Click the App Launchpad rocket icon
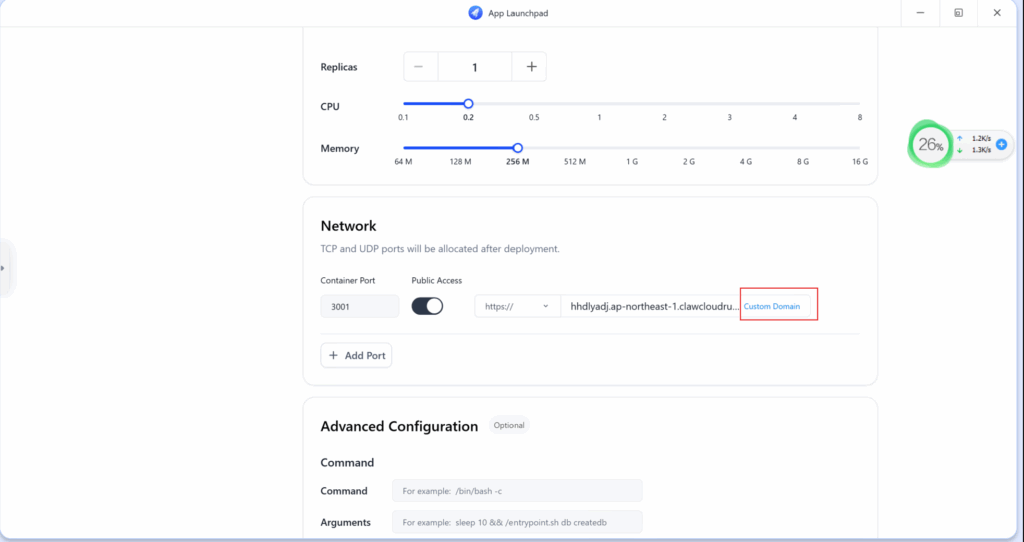The image size is (1024, 542). pos(475,13)
